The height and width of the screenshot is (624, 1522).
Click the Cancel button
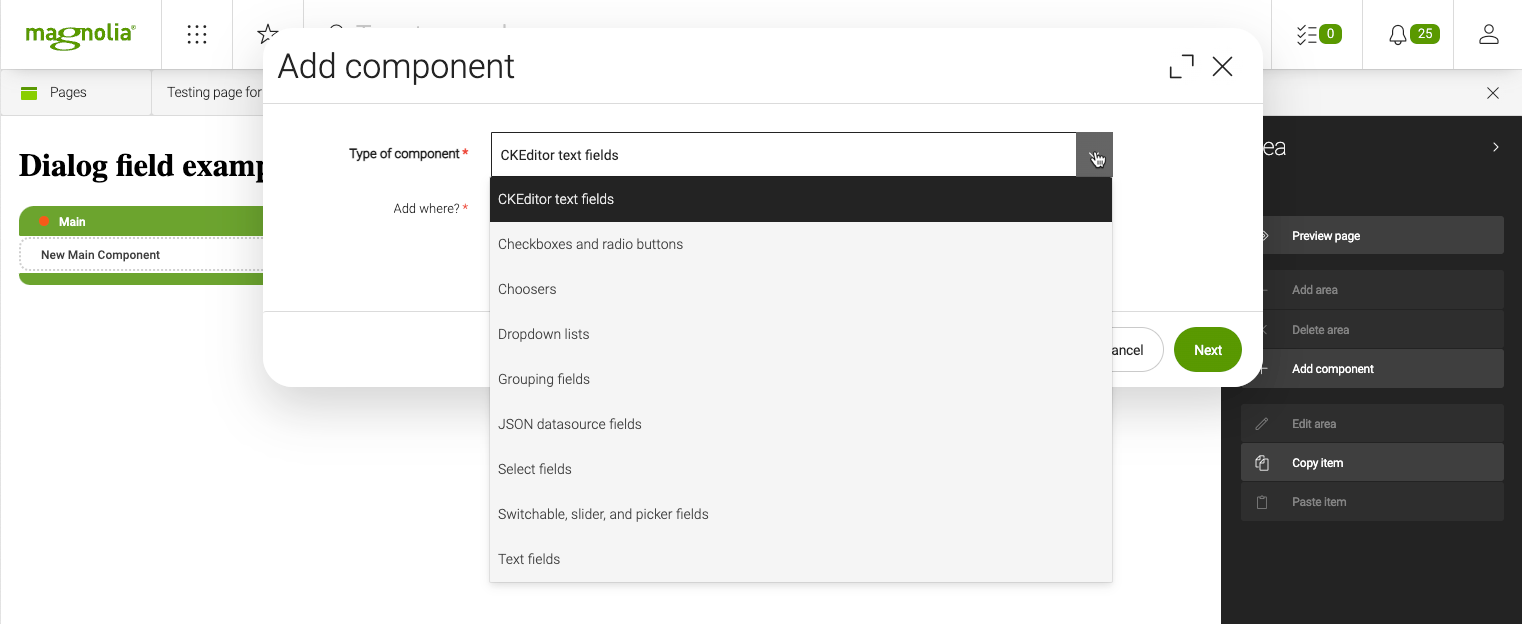pyautogui.click(x=1137, y=350)
